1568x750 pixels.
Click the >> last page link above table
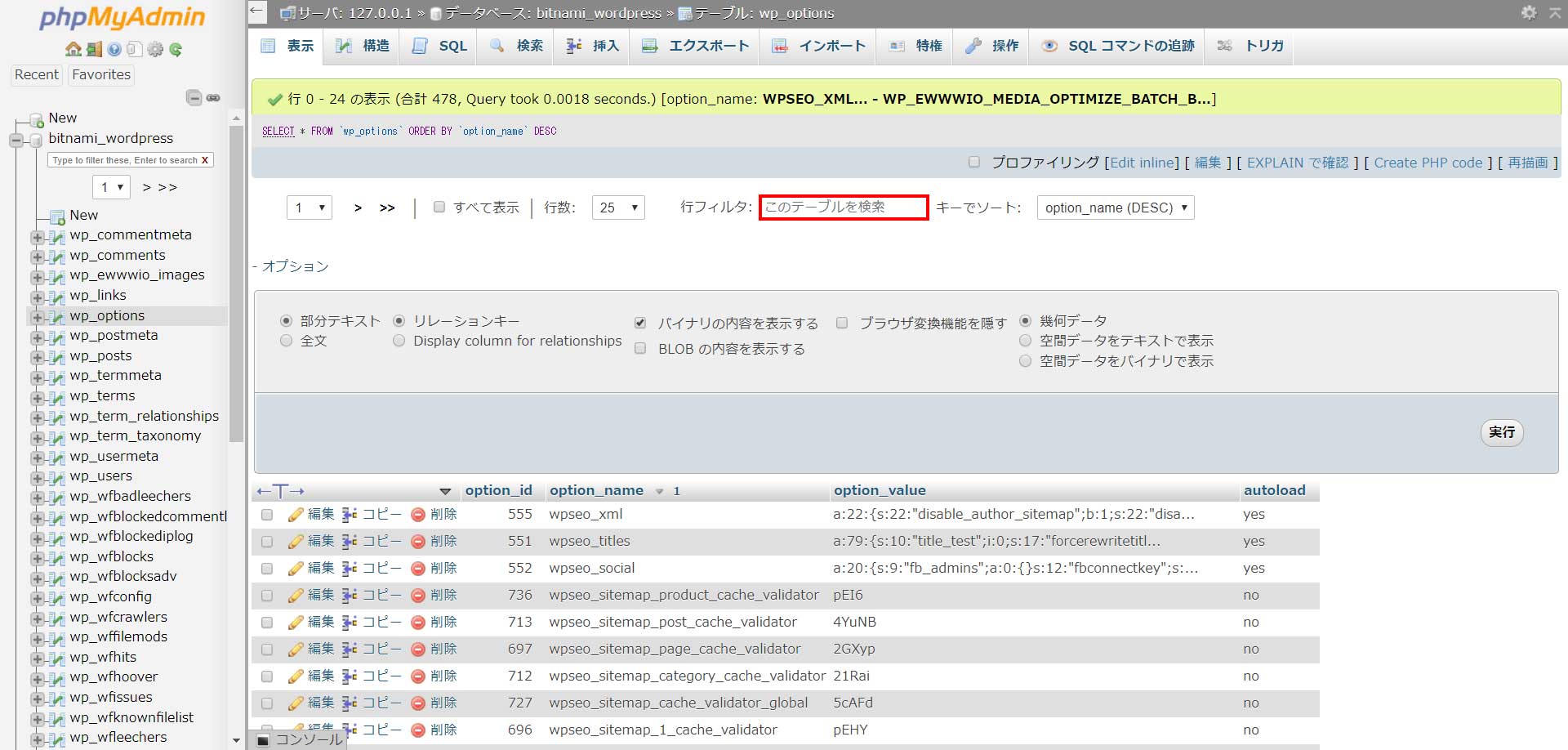[387, 208]
